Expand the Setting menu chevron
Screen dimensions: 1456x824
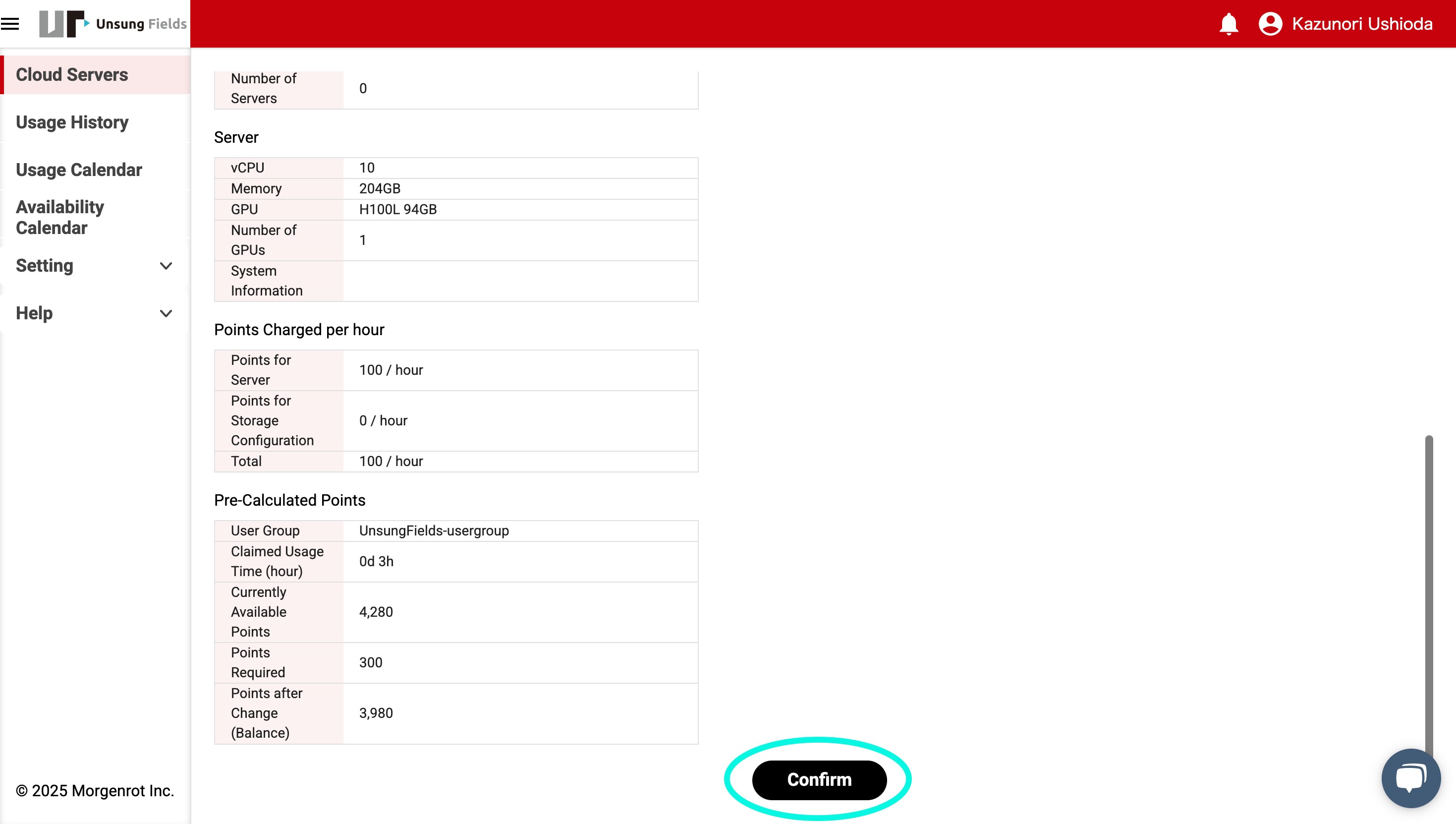point(166,266)
